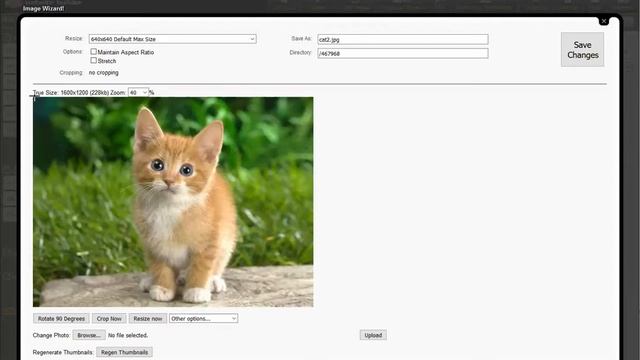Expand the Other options dropdown
The width and height of the screenshot is (640, 360).
click(x=203, y=318)
